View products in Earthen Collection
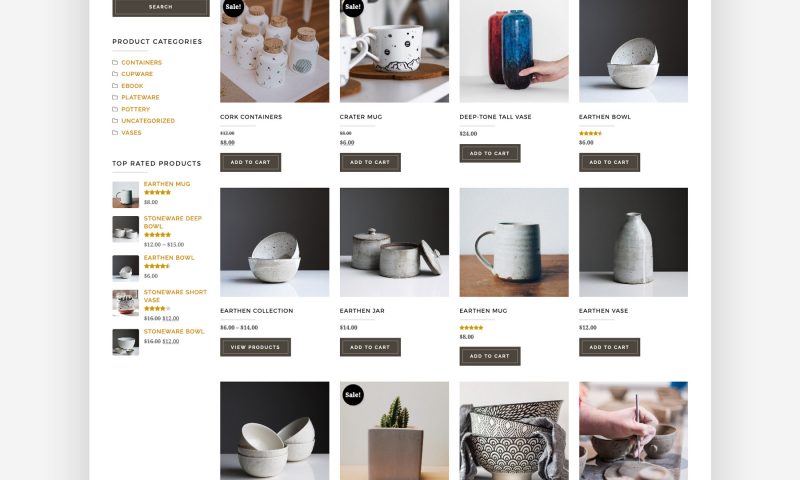The image size is (800, 480). click(x=255, y=347)
